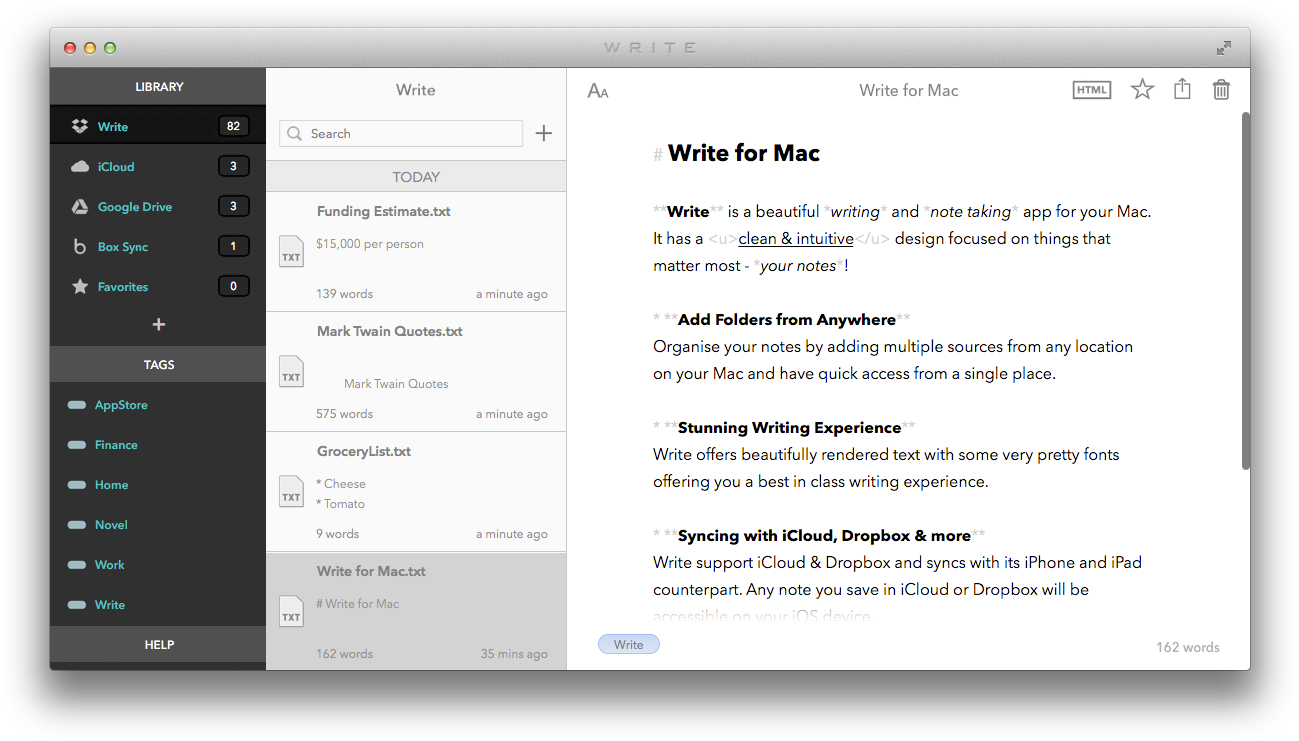Collapse the LIBRARY section header
Screen dimensions: 1299x741
pos(158,87)
